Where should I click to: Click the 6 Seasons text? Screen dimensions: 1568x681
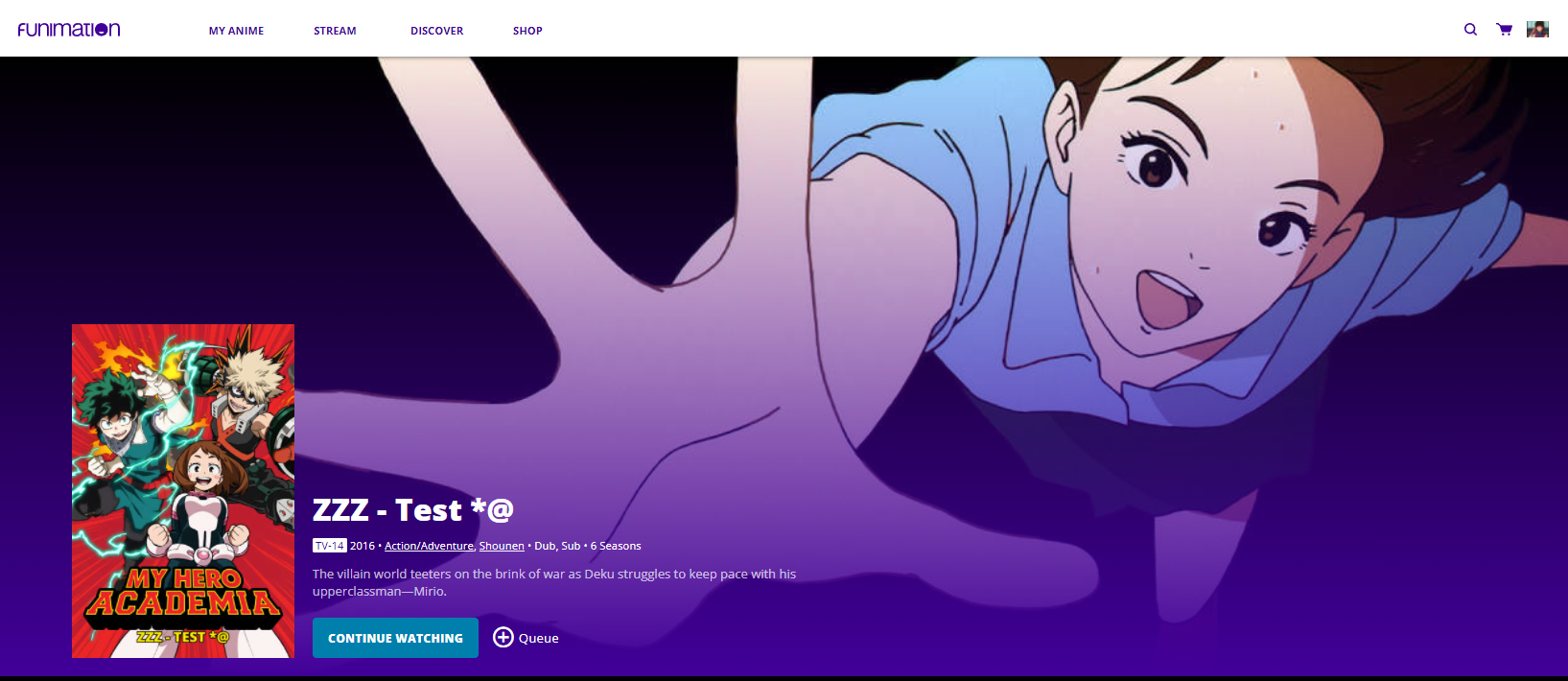[x=616, y=546]
